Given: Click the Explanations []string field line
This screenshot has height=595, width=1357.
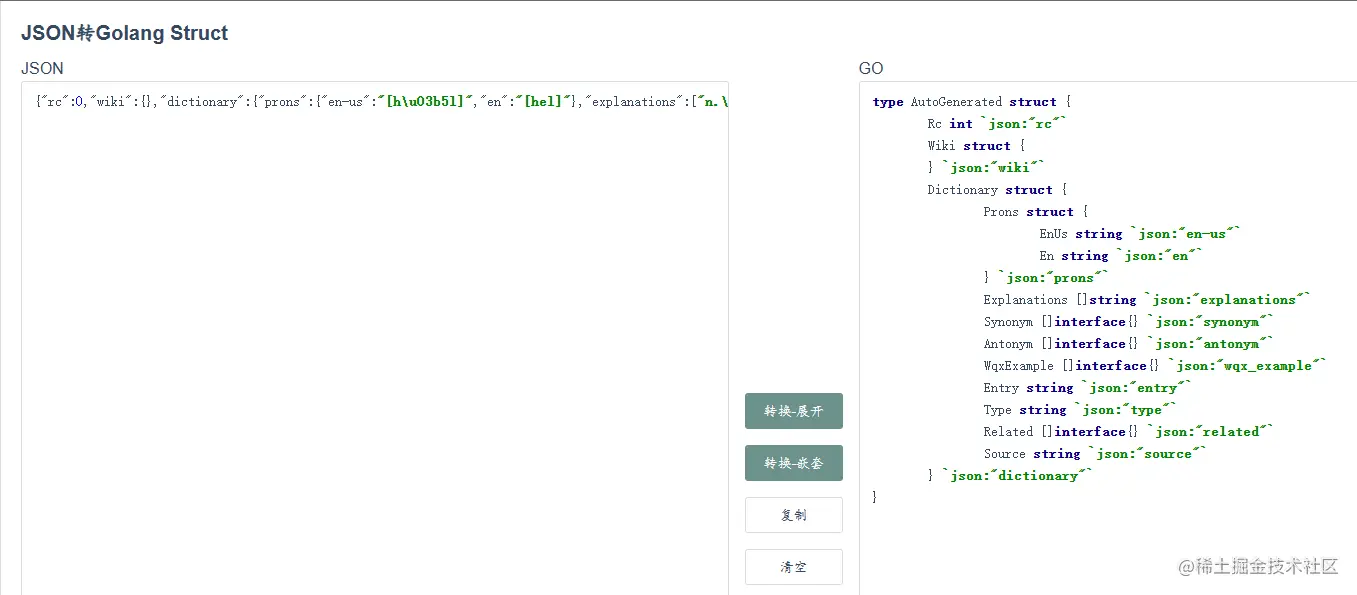Looking at the screenshot, I should (1146, 300).
